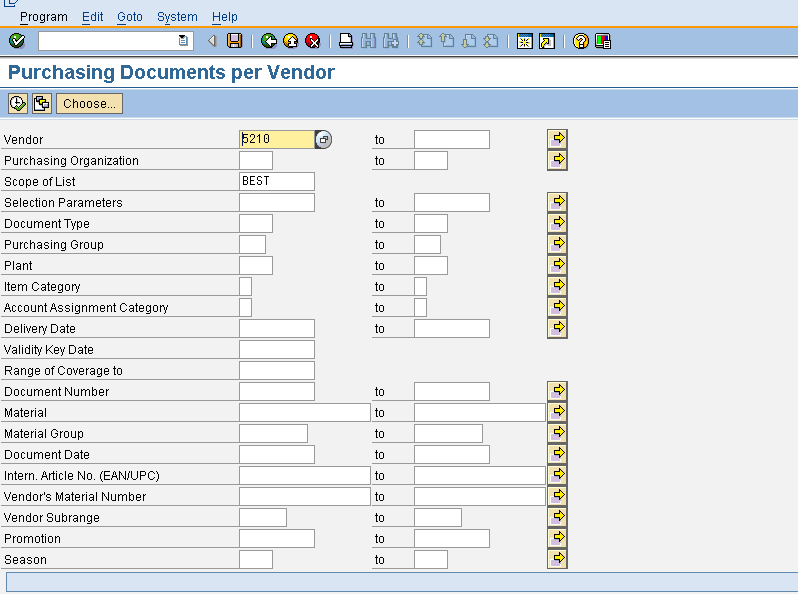
Task: Click the Material Group from field
Action: 273,434
